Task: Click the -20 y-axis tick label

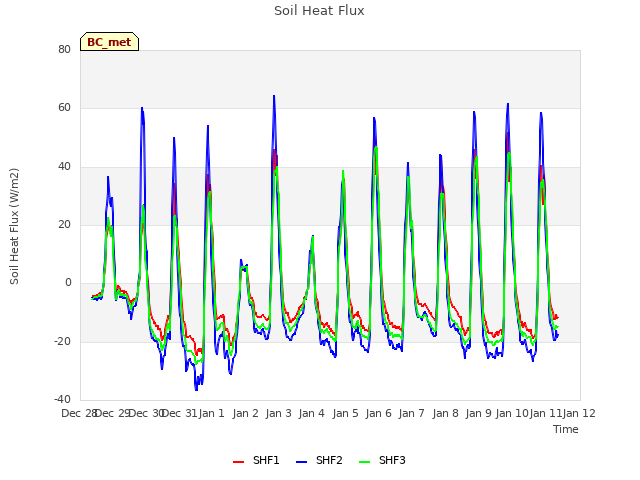Action: (62, 341)
